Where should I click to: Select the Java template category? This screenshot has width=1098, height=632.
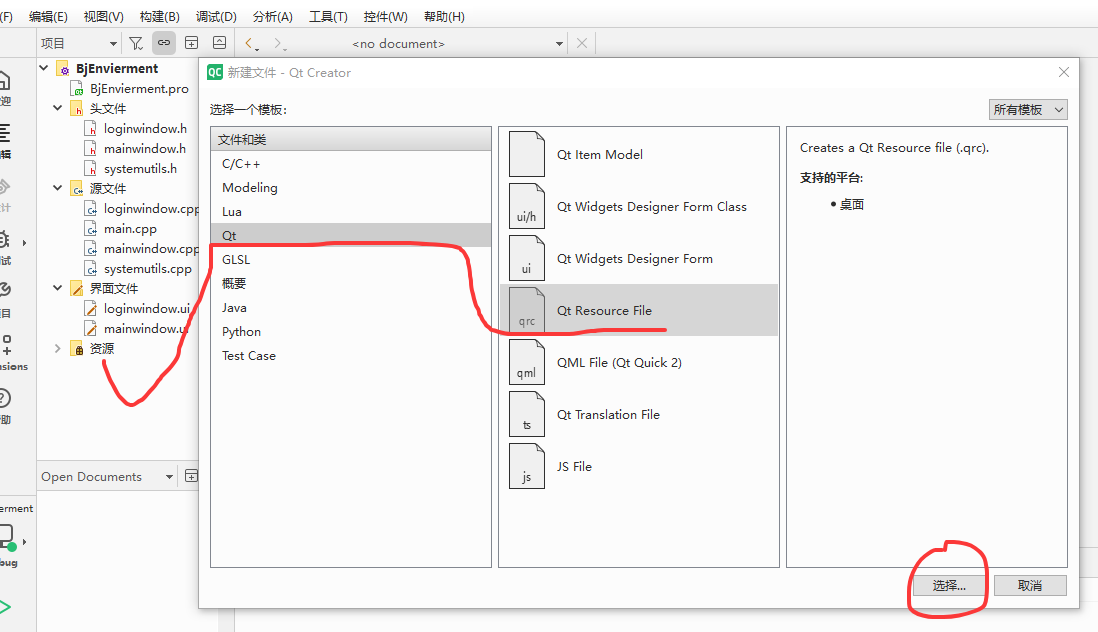[x=351, y=307]
